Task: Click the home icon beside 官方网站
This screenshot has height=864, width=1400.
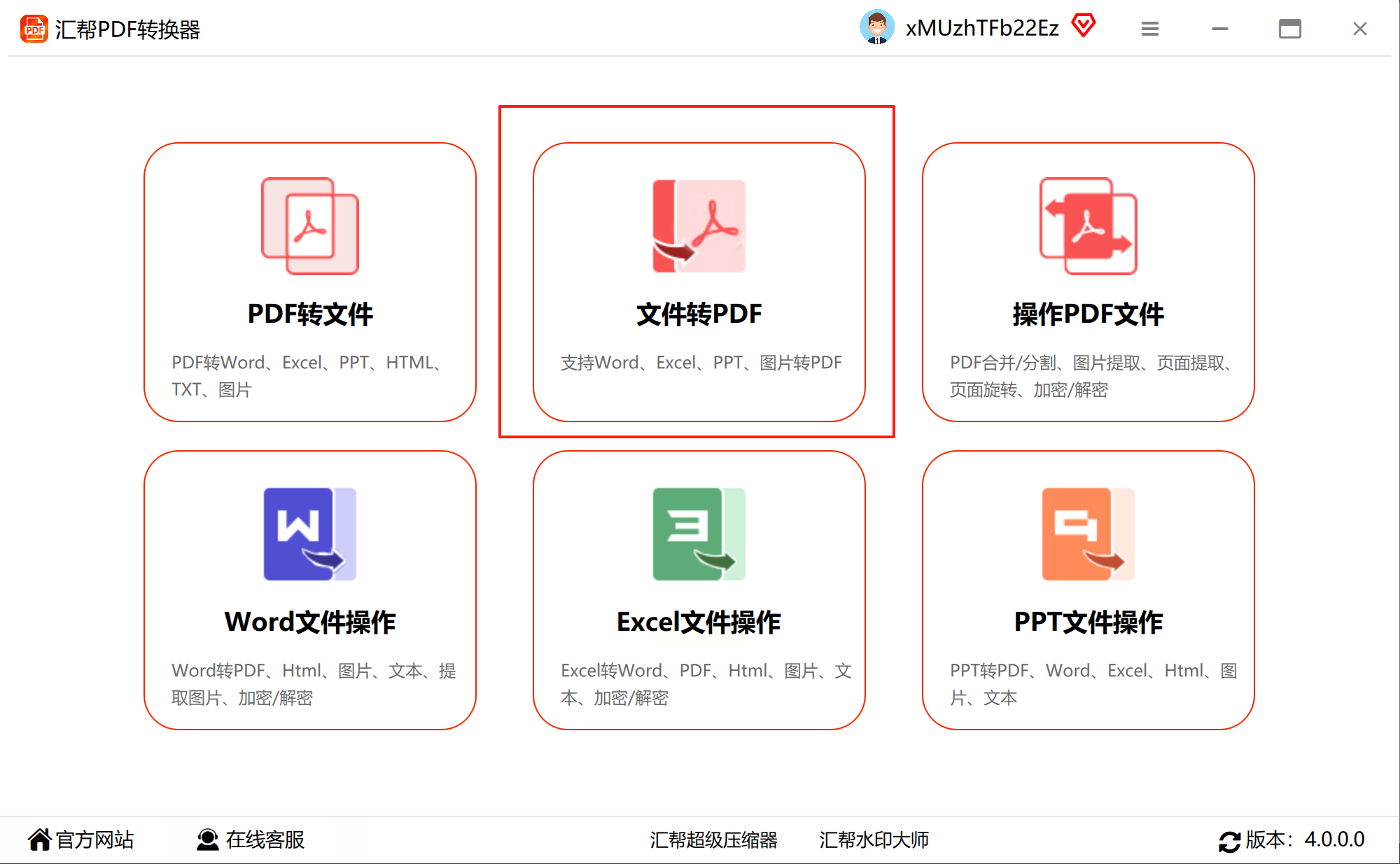Action: 39,839
